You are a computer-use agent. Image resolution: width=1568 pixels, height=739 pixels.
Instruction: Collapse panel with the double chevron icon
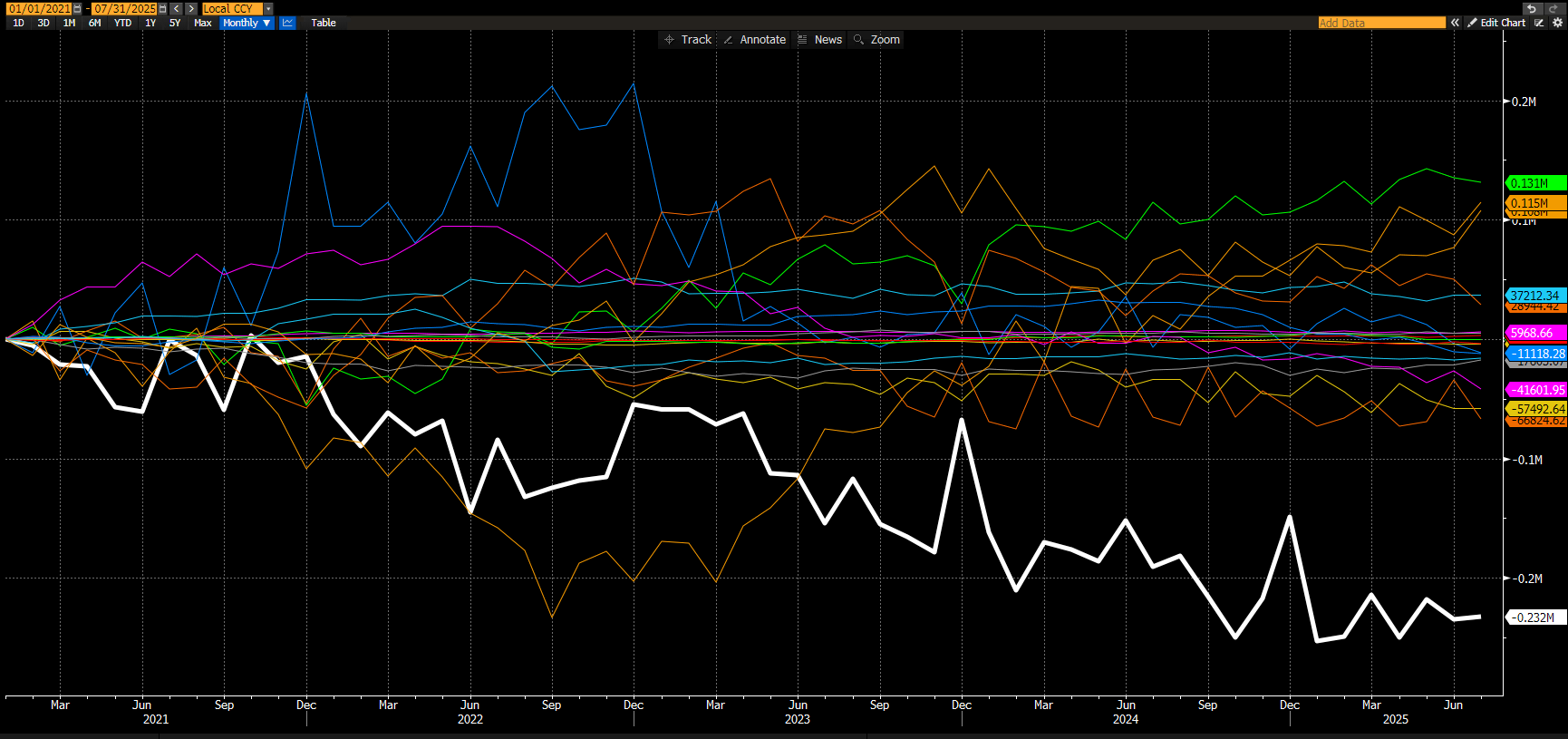point(1455,23)
